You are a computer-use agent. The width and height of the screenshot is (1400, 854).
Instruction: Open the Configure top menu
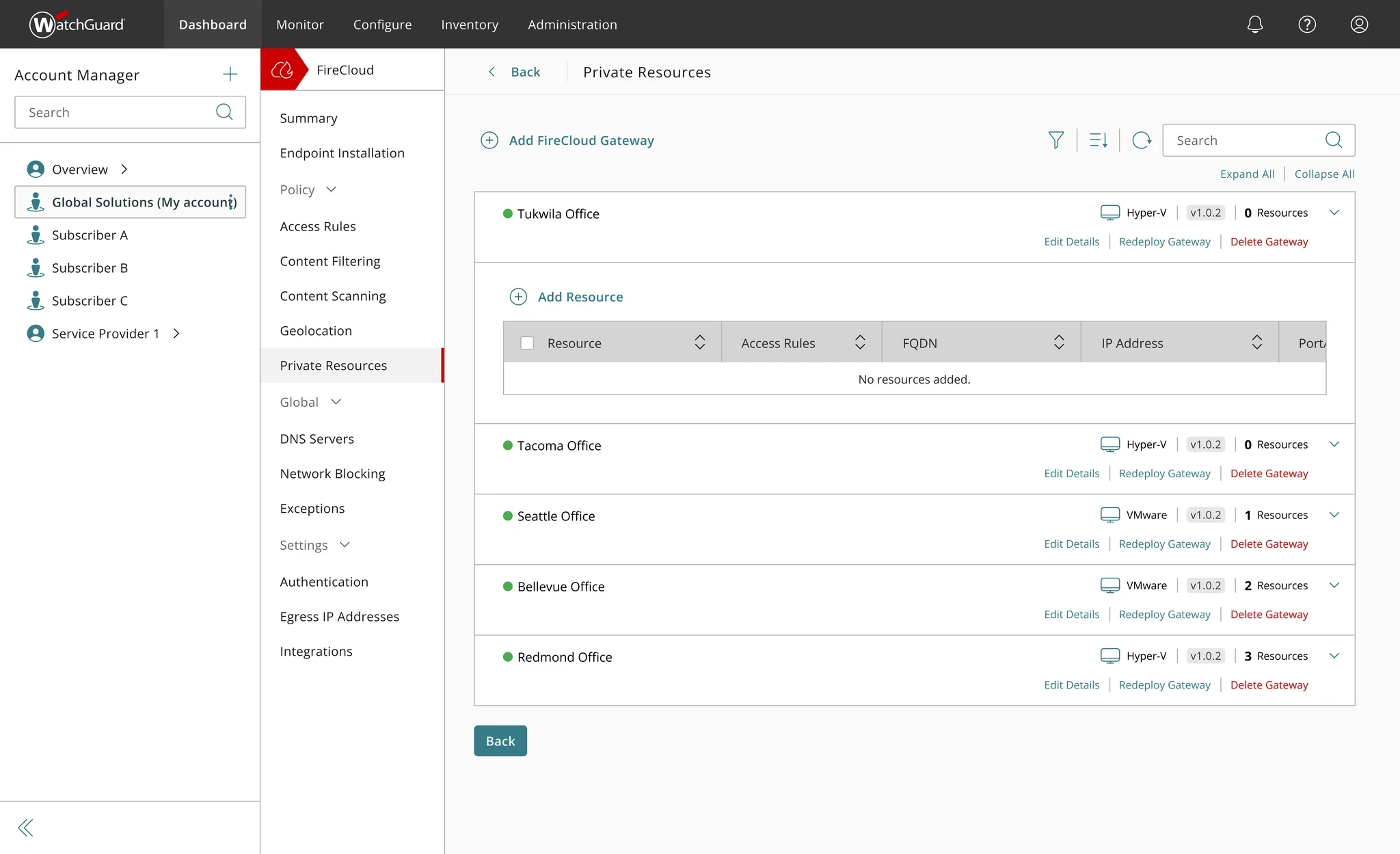382,25
